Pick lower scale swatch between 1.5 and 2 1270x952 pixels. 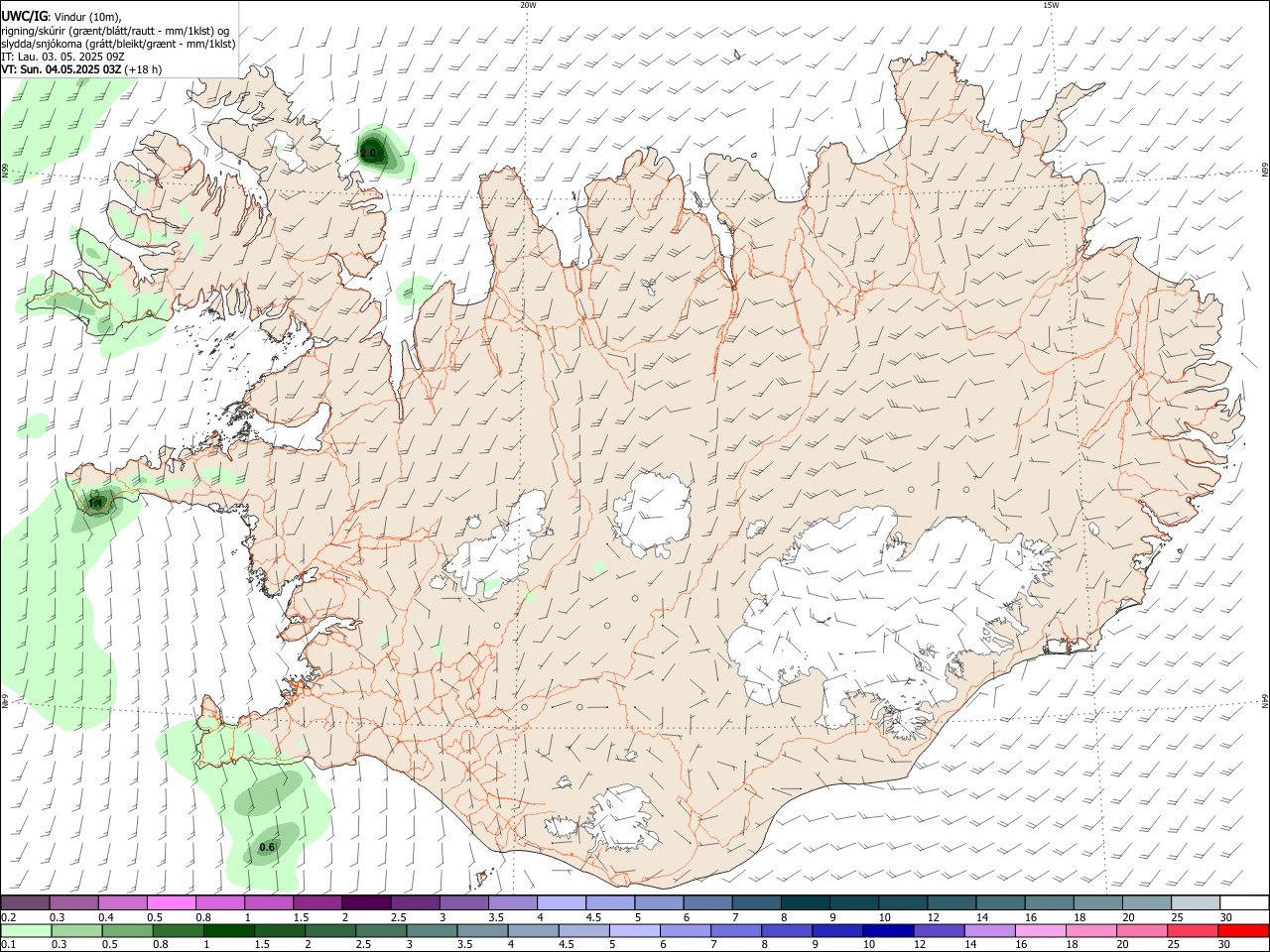pos(279,930)
